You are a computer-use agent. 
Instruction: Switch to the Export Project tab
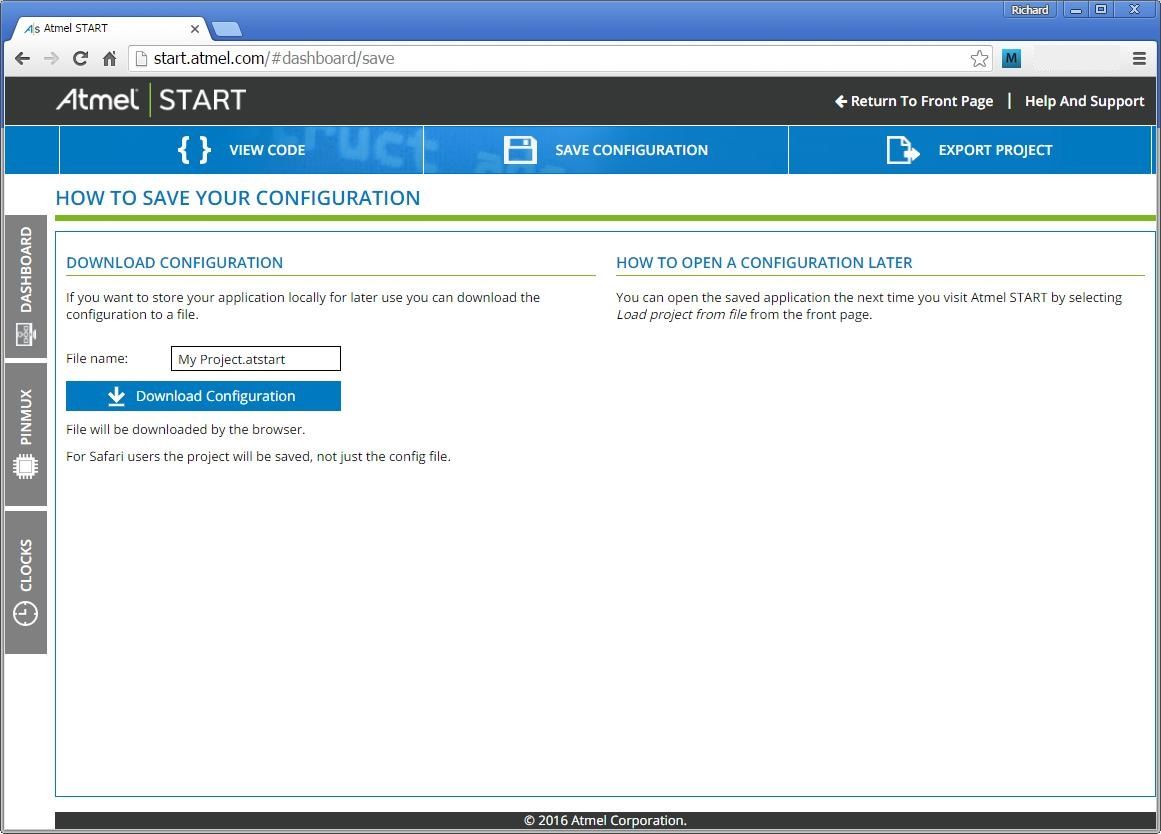click(x=994, y=150)
